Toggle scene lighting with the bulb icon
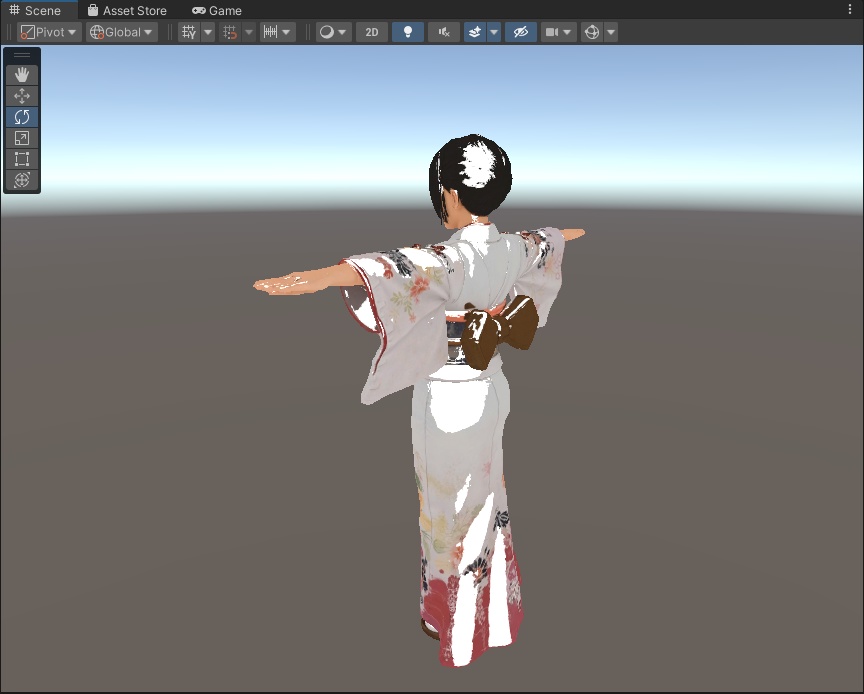 coord(408,31)
